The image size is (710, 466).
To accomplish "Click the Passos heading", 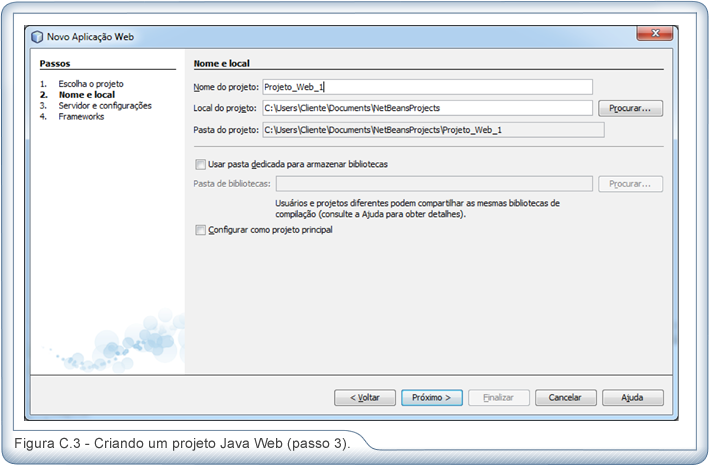I will pyautogui.click(x=55, y=63).
